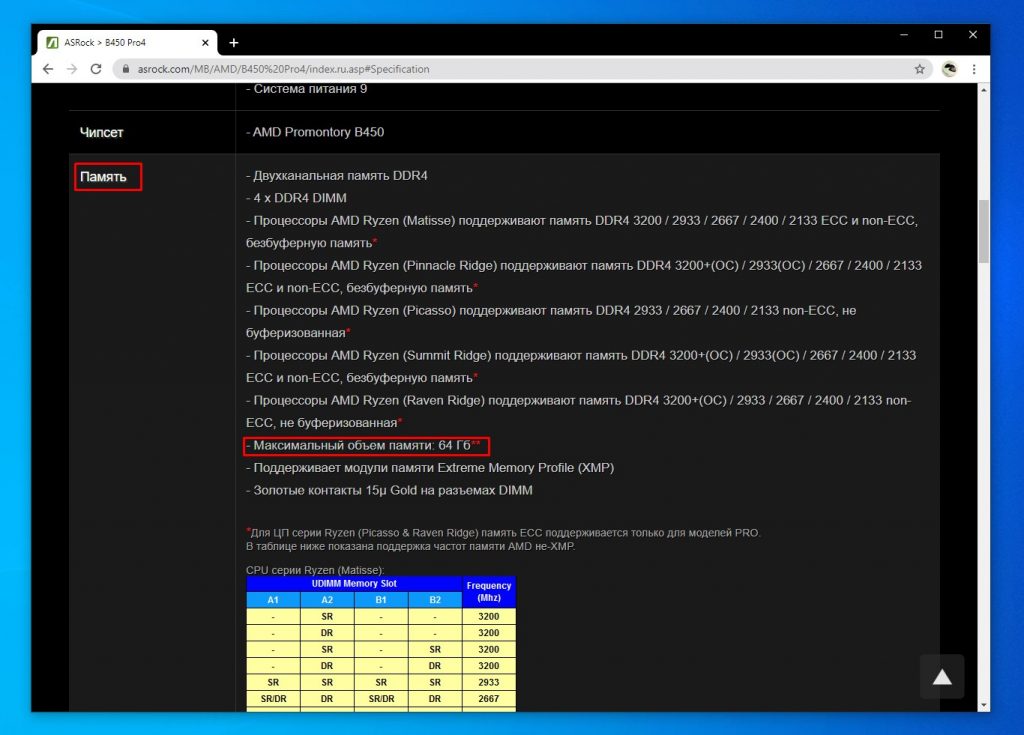This screenshot has width=1024, height=735.
Task: Click the Чипсет row heading
Action: click(102, 132)
